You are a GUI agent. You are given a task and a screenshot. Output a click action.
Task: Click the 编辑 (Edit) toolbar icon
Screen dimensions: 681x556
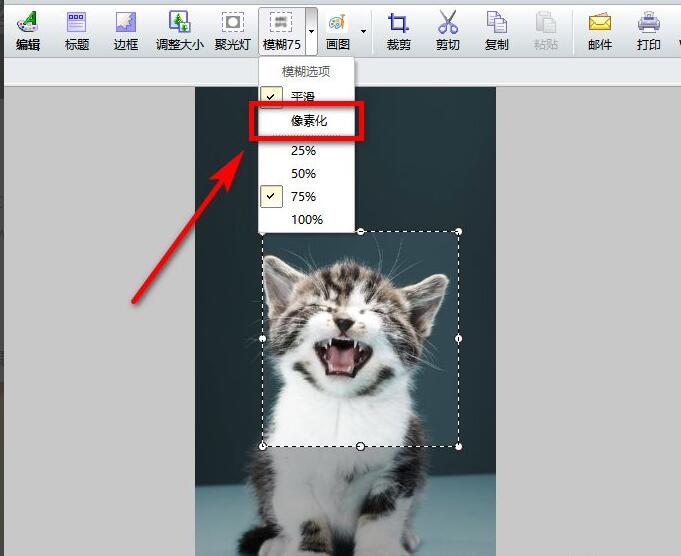point(27,30)
